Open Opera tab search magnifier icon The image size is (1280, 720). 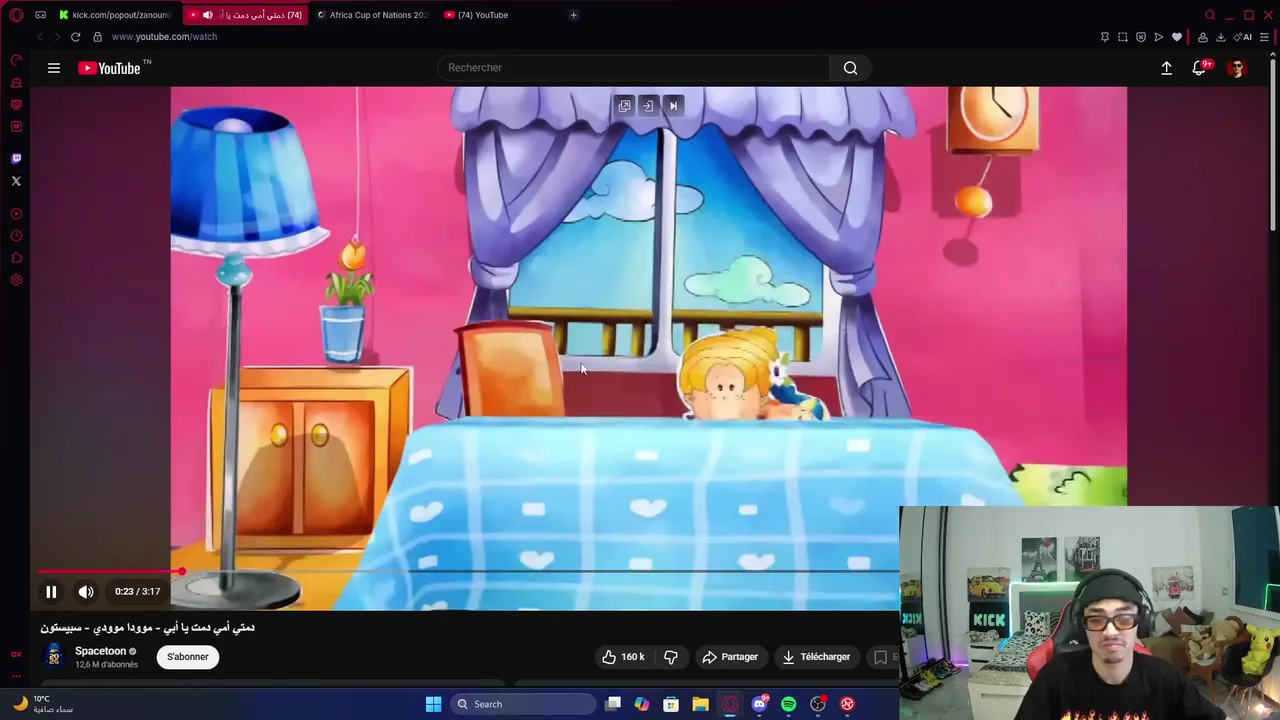click(1210, 15)
